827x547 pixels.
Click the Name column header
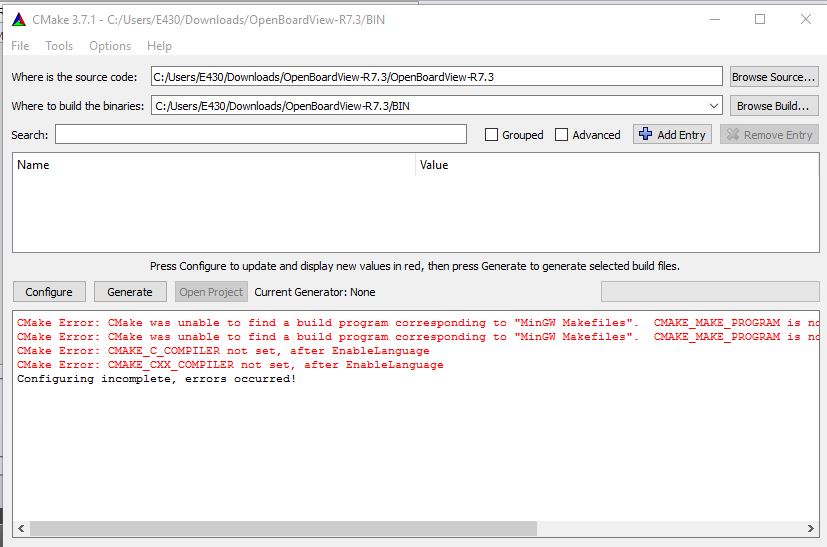click(x=214, y=165)
